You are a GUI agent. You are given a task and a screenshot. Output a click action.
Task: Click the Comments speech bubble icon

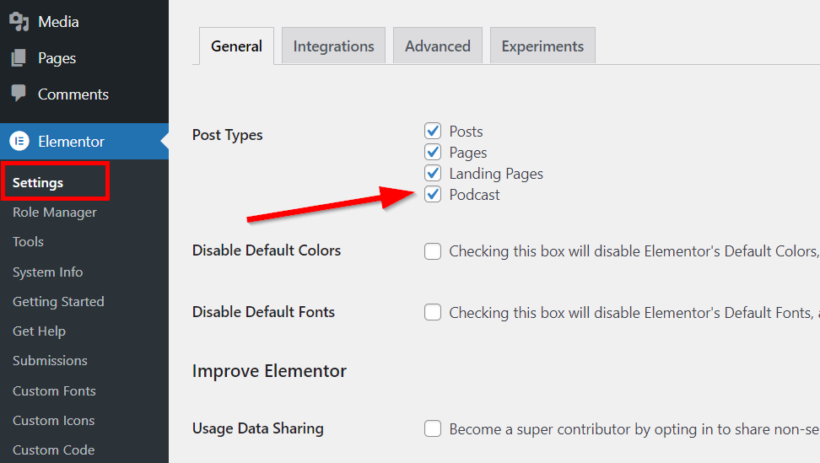coord(18,93)
